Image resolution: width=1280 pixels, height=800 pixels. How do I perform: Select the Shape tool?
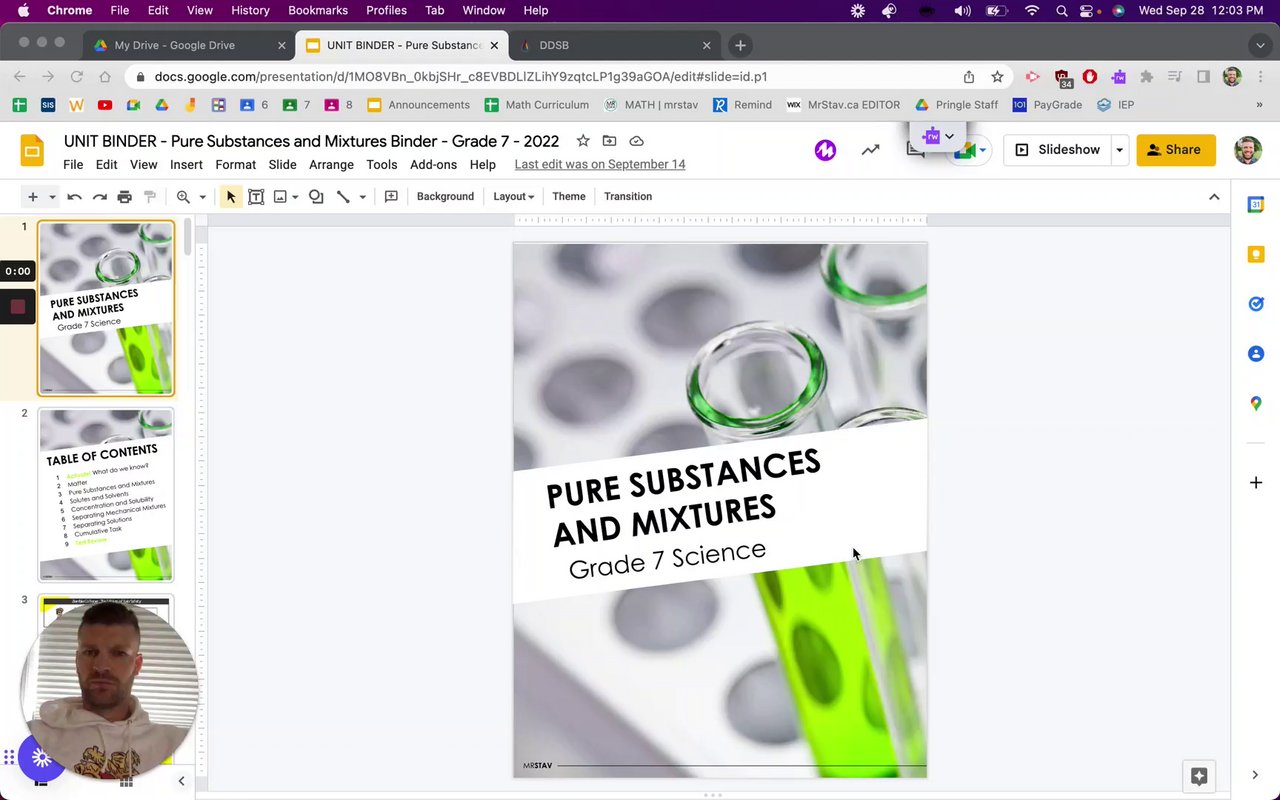(316, 197)
